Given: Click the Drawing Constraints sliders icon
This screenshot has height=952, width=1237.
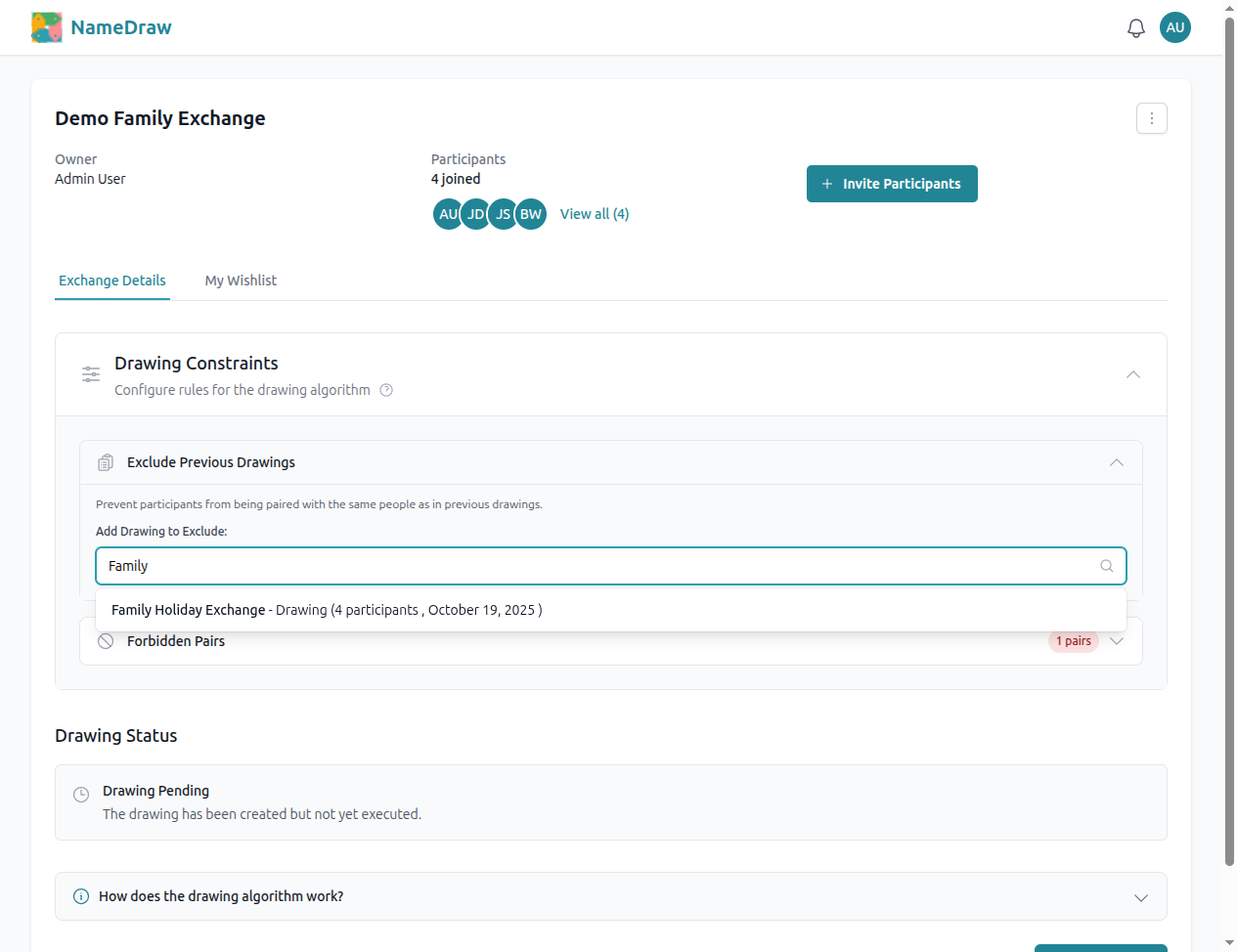Looking at the screenshot, I should click(91, 374).
